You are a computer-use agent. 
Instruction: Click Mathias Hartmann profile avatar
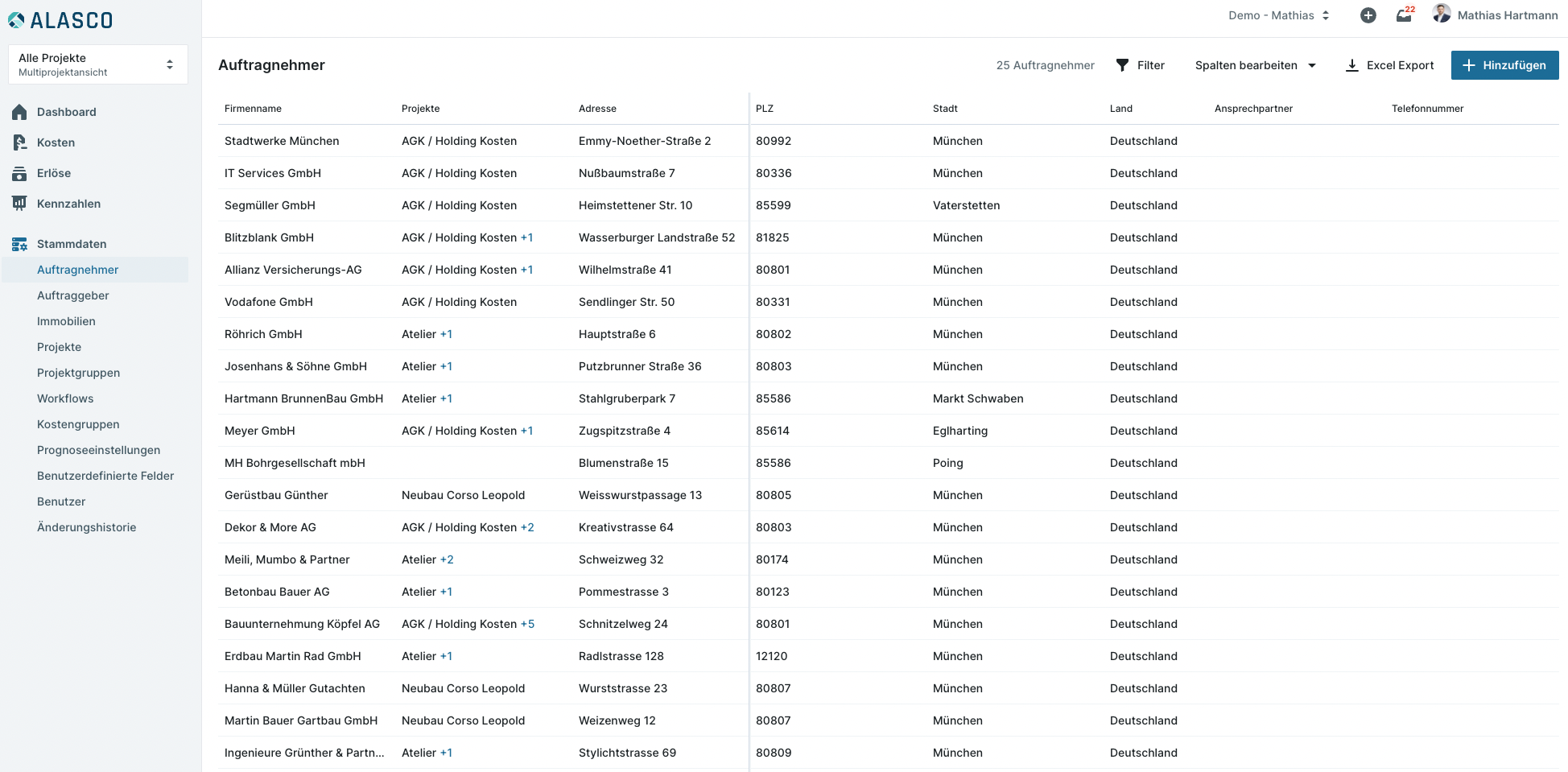coord(1442,14)
